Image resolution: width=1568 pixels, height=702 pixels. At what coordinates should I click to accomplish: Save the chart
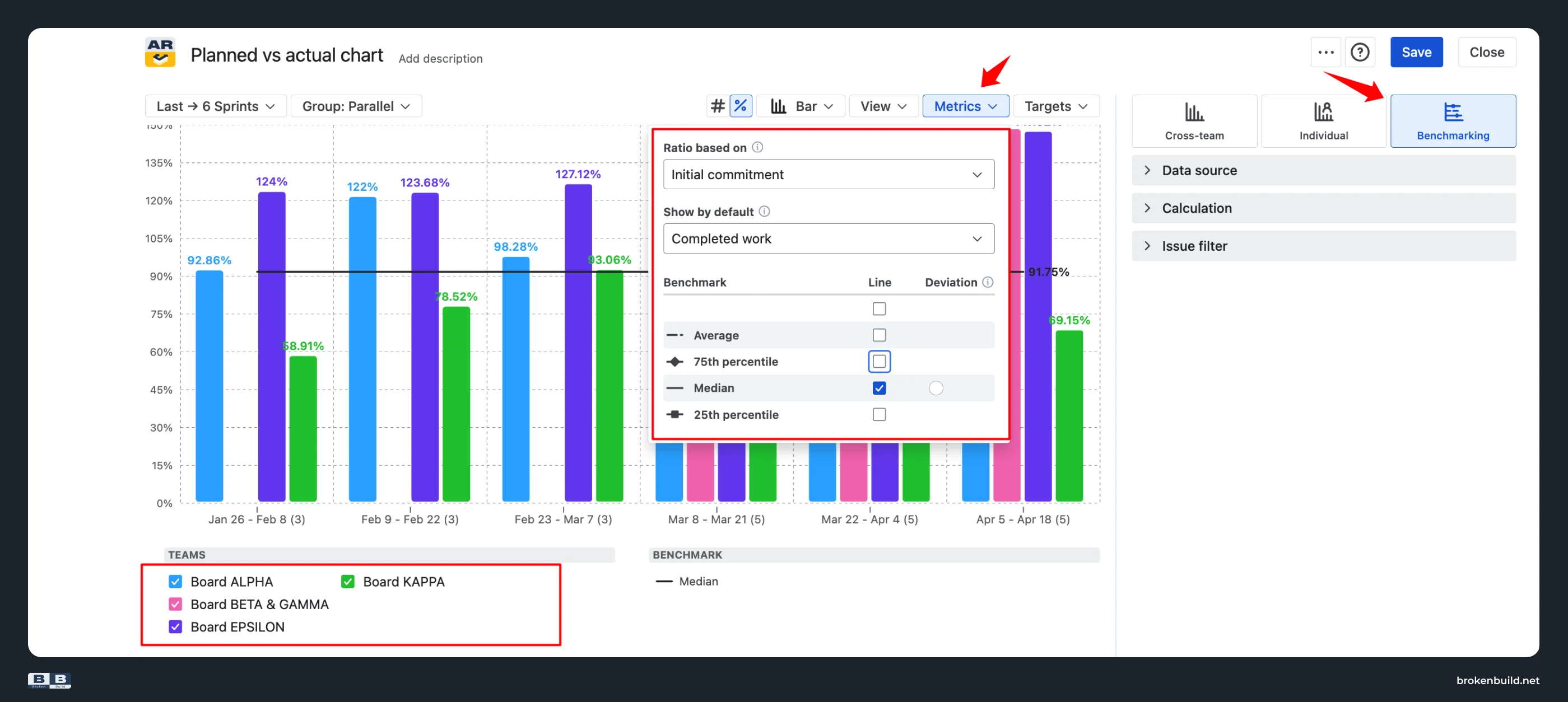pyautogui.click(x=1416, y=52)
